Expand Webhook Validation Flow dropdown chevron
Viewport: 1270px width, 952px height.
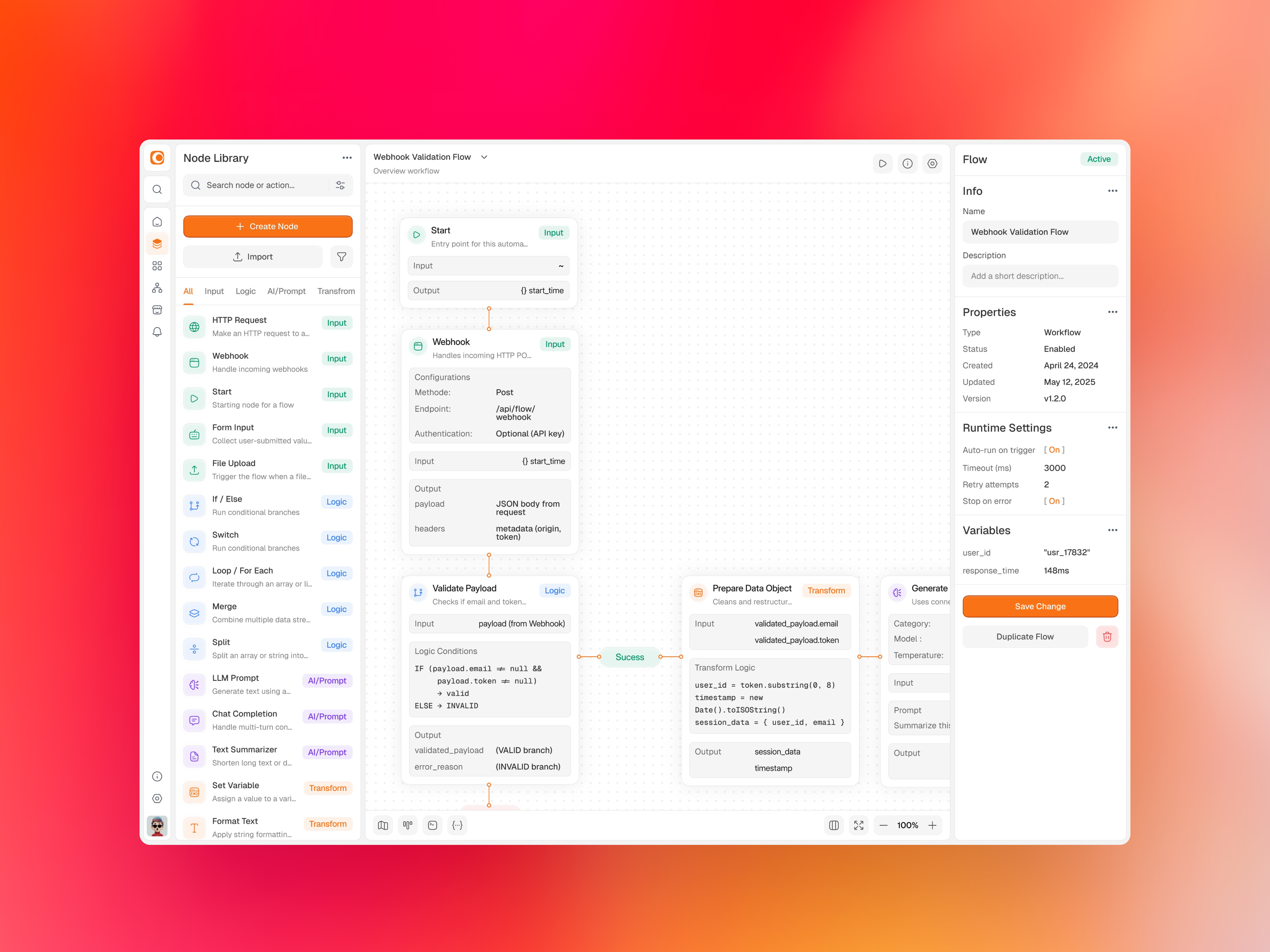pos(484,157)
